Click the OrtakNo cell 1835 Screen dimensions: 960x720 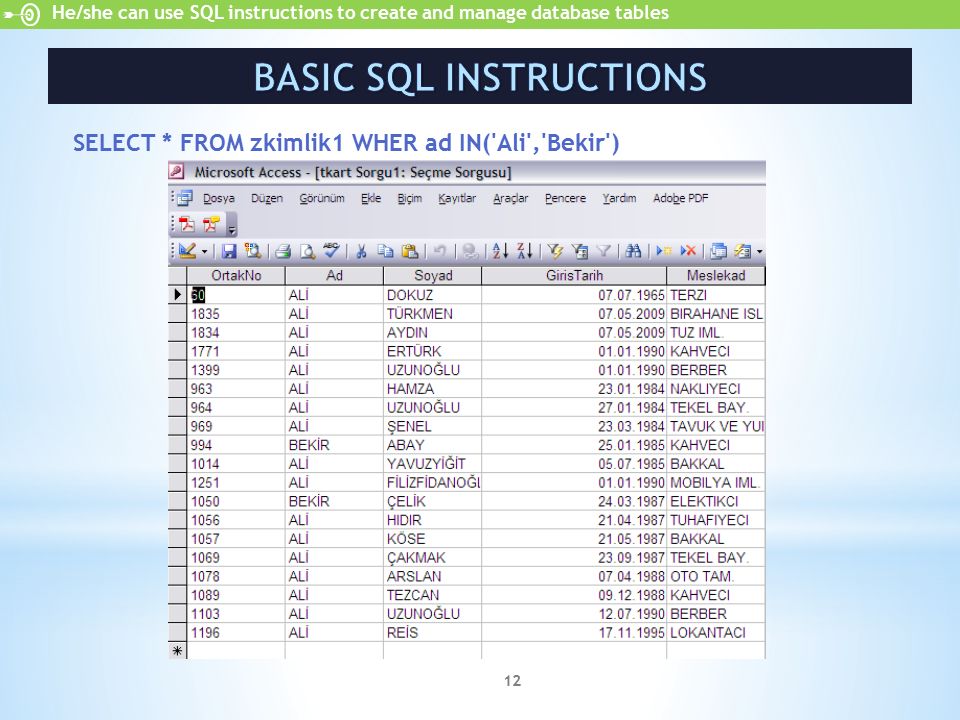[x=236, y=313]
